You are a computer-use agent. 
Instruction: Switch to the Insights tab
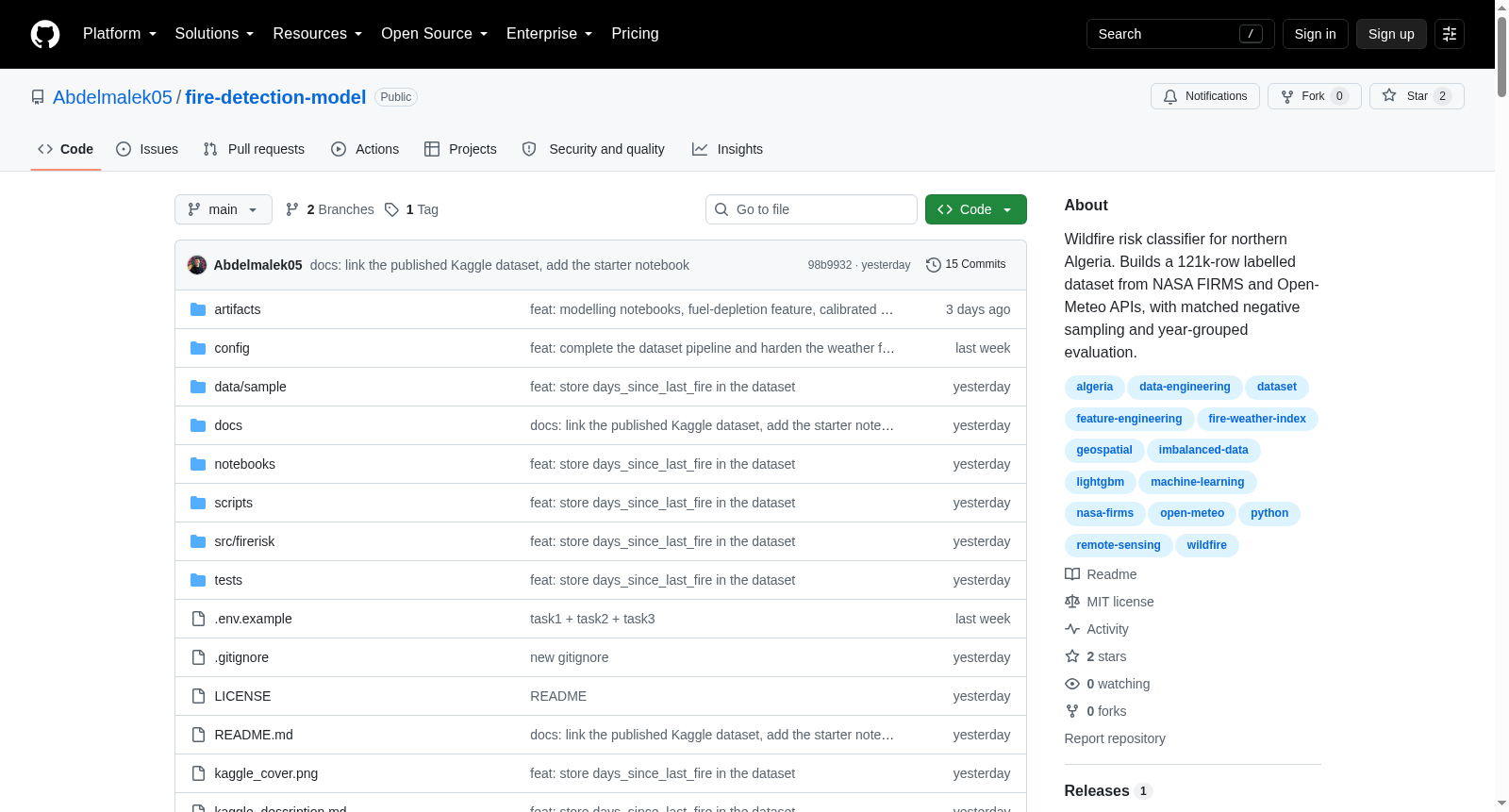coord(727,149)
